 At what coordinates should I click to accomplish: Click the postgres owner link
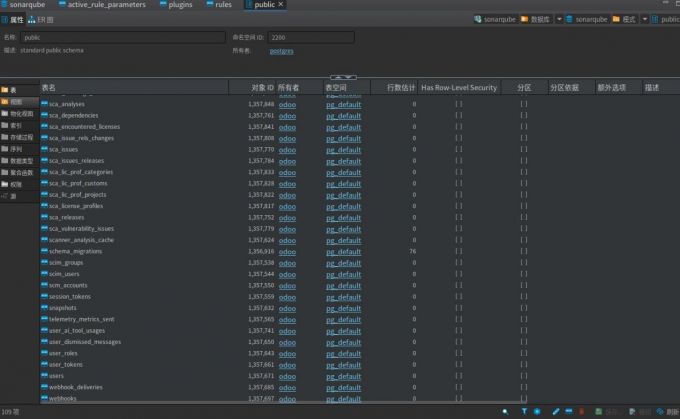(281, 51)
